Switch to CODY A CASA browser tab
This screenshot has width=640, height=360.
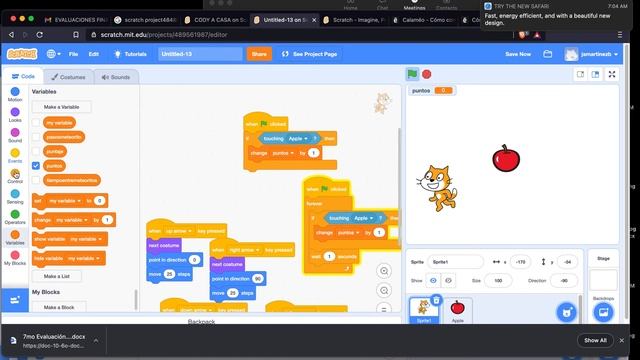(216, 20)
